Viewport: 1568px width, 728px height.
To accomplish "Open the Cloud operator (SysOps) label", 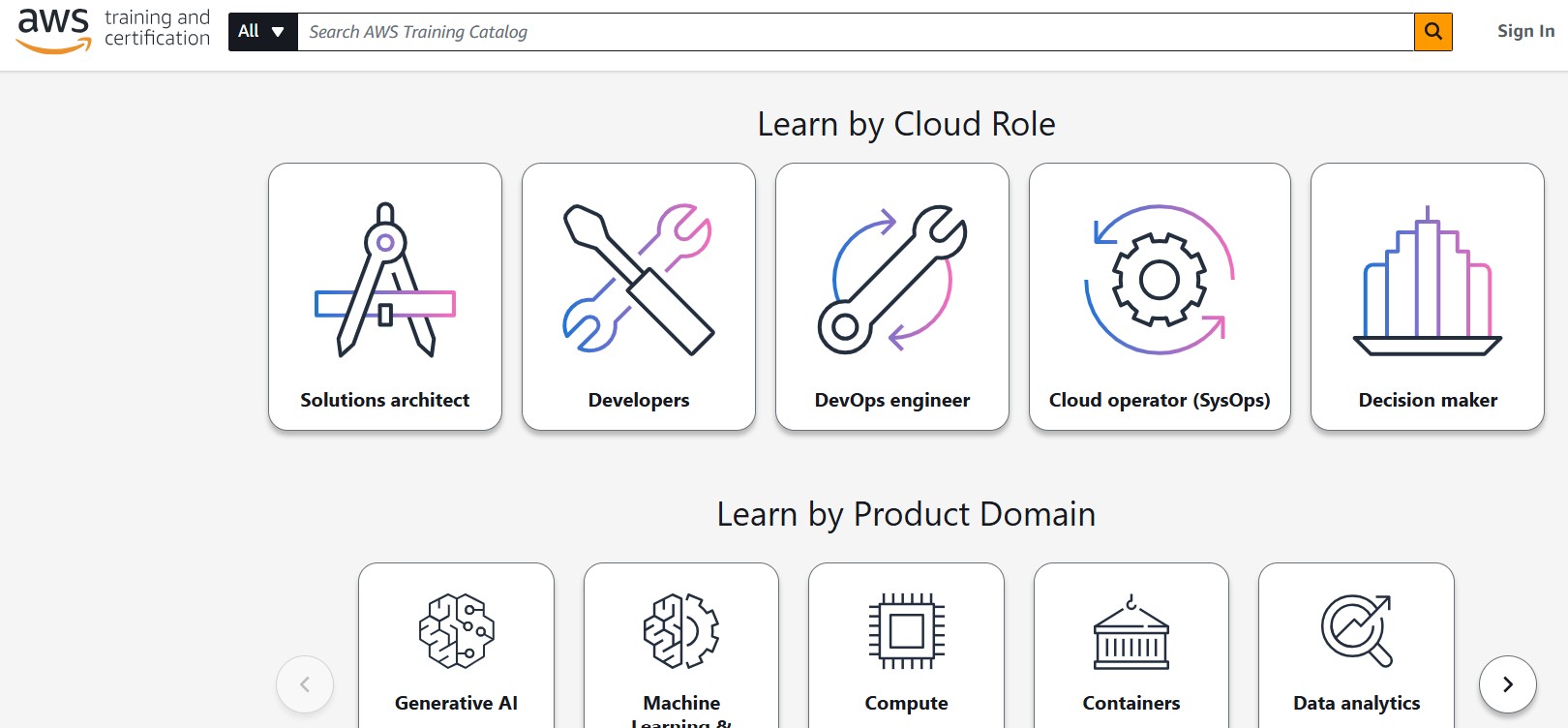I will [1160, 401].
